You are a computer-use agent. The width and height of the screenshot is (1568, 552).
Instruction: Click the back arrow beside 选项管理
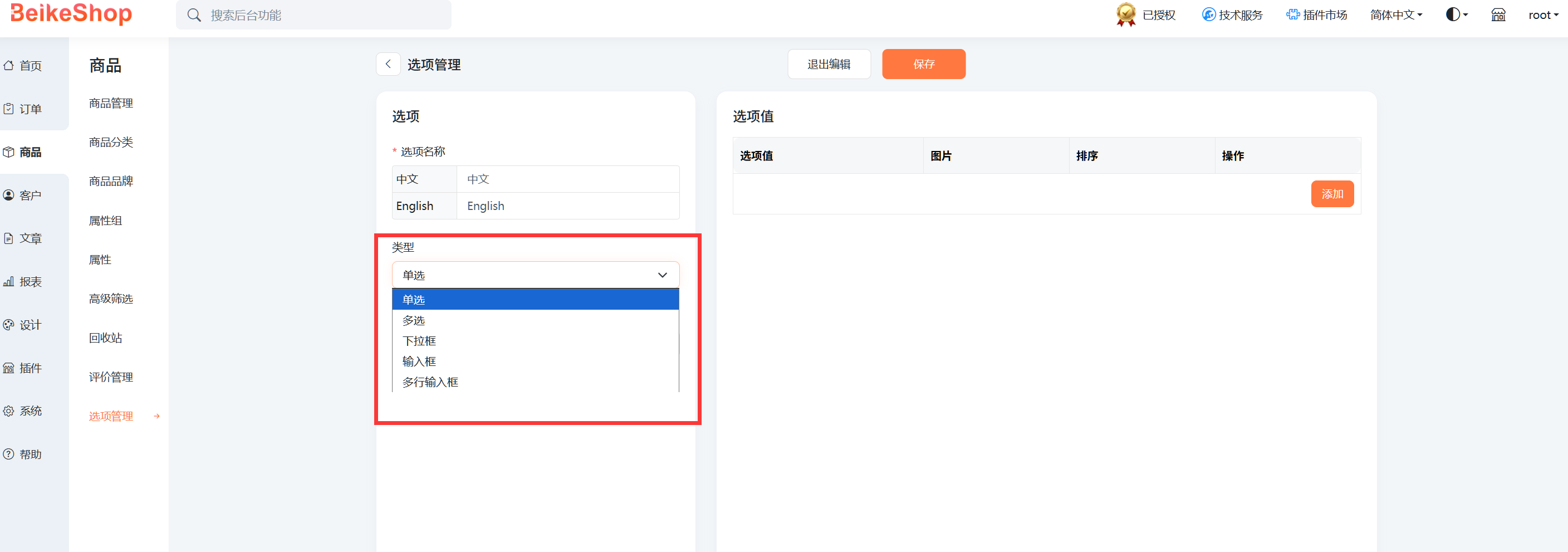point(388,64)
